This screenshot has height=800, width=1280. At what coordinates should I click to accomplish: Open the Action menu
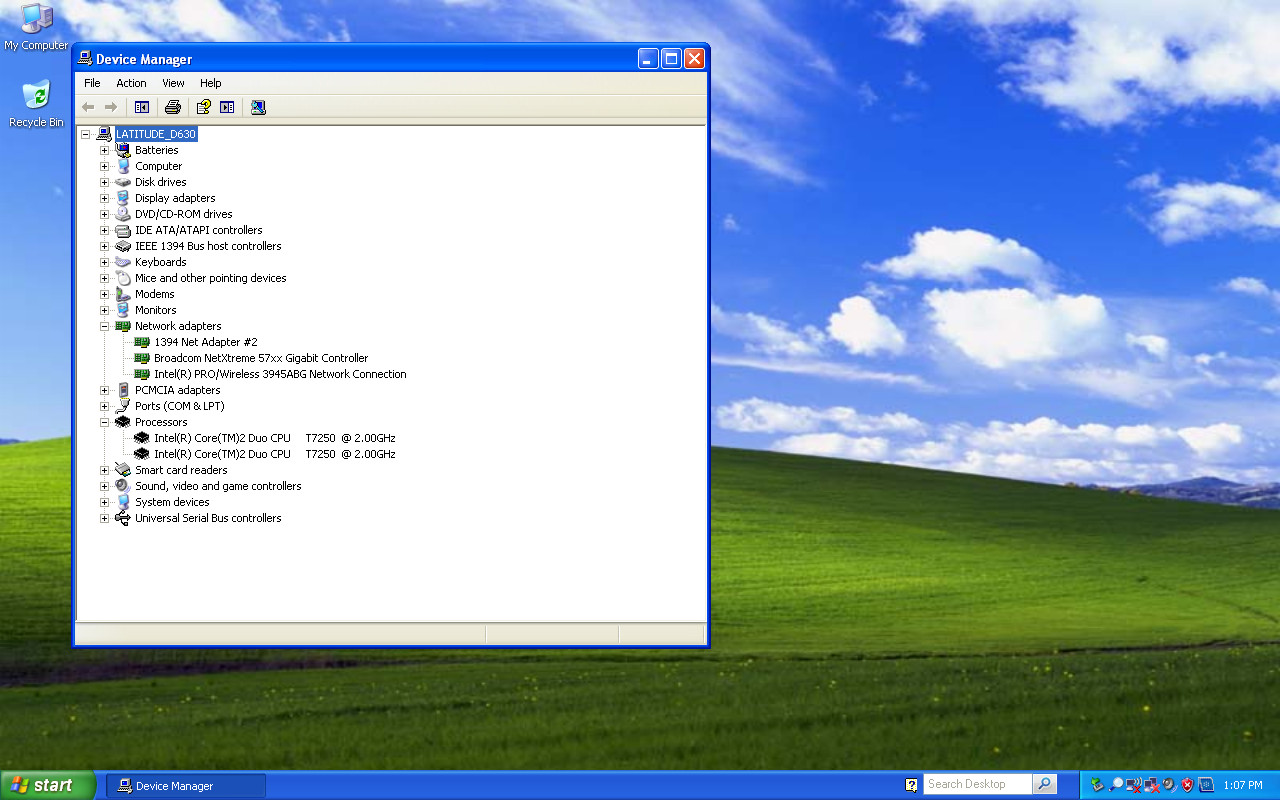click(x=131, y=83)
